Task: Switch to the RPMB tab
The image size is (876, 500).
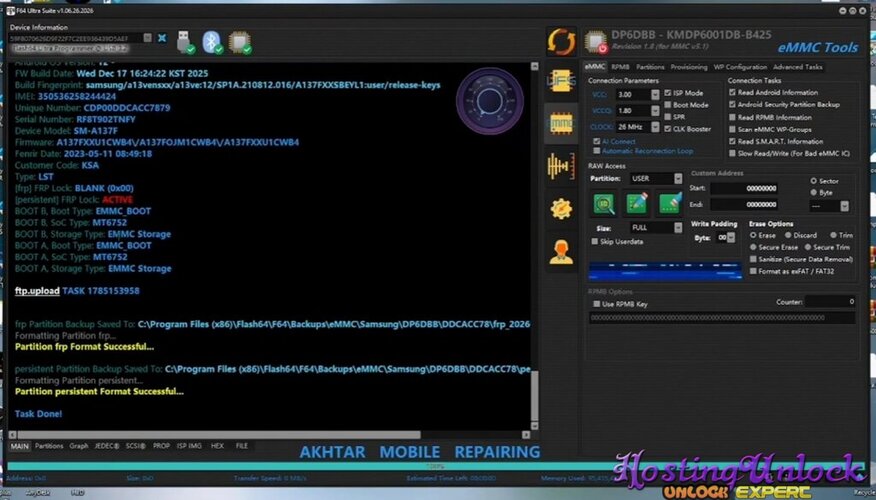Action: (620, 67)
